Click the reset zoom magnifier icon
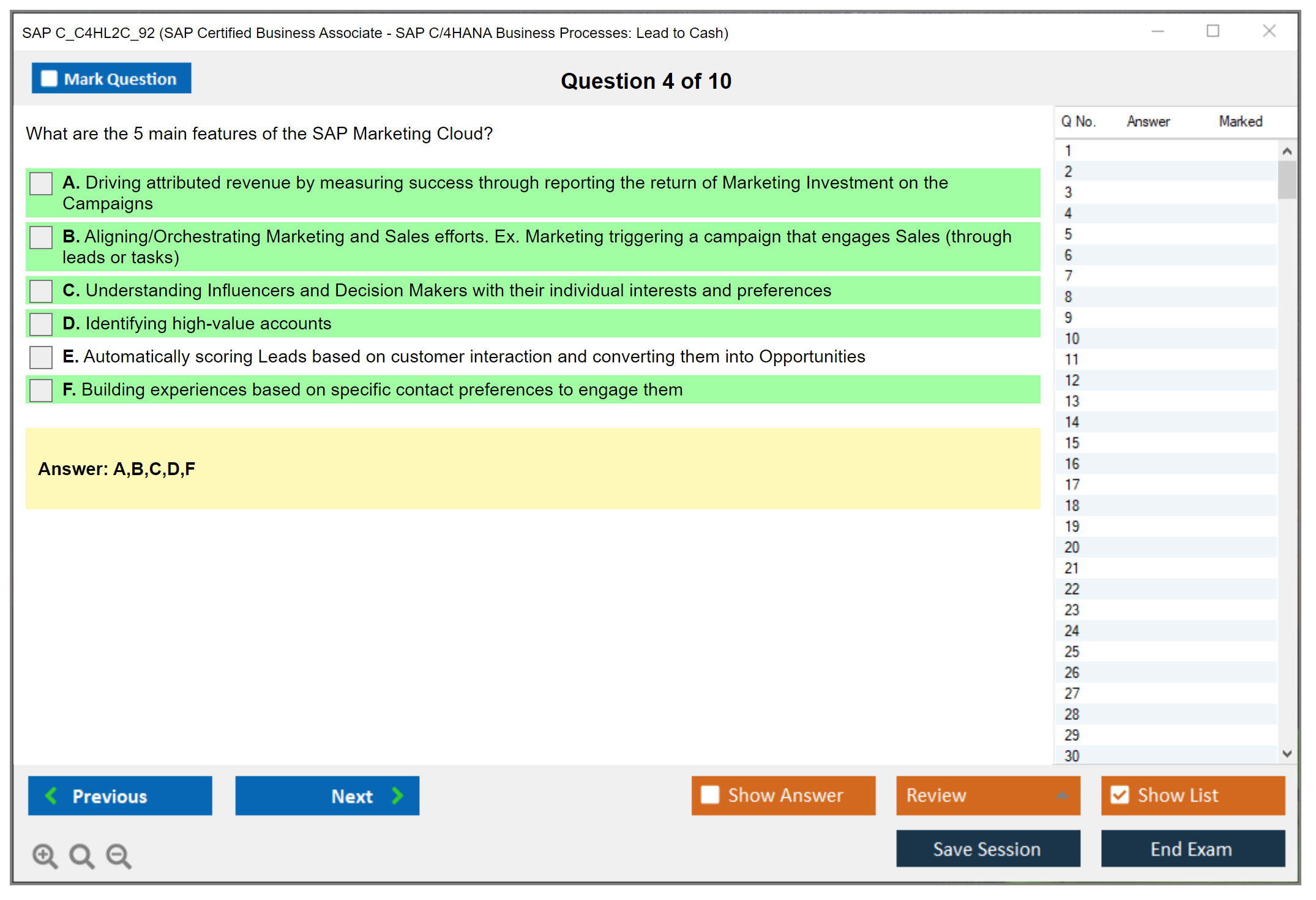The image size is (1316, 900). [81, 855]
